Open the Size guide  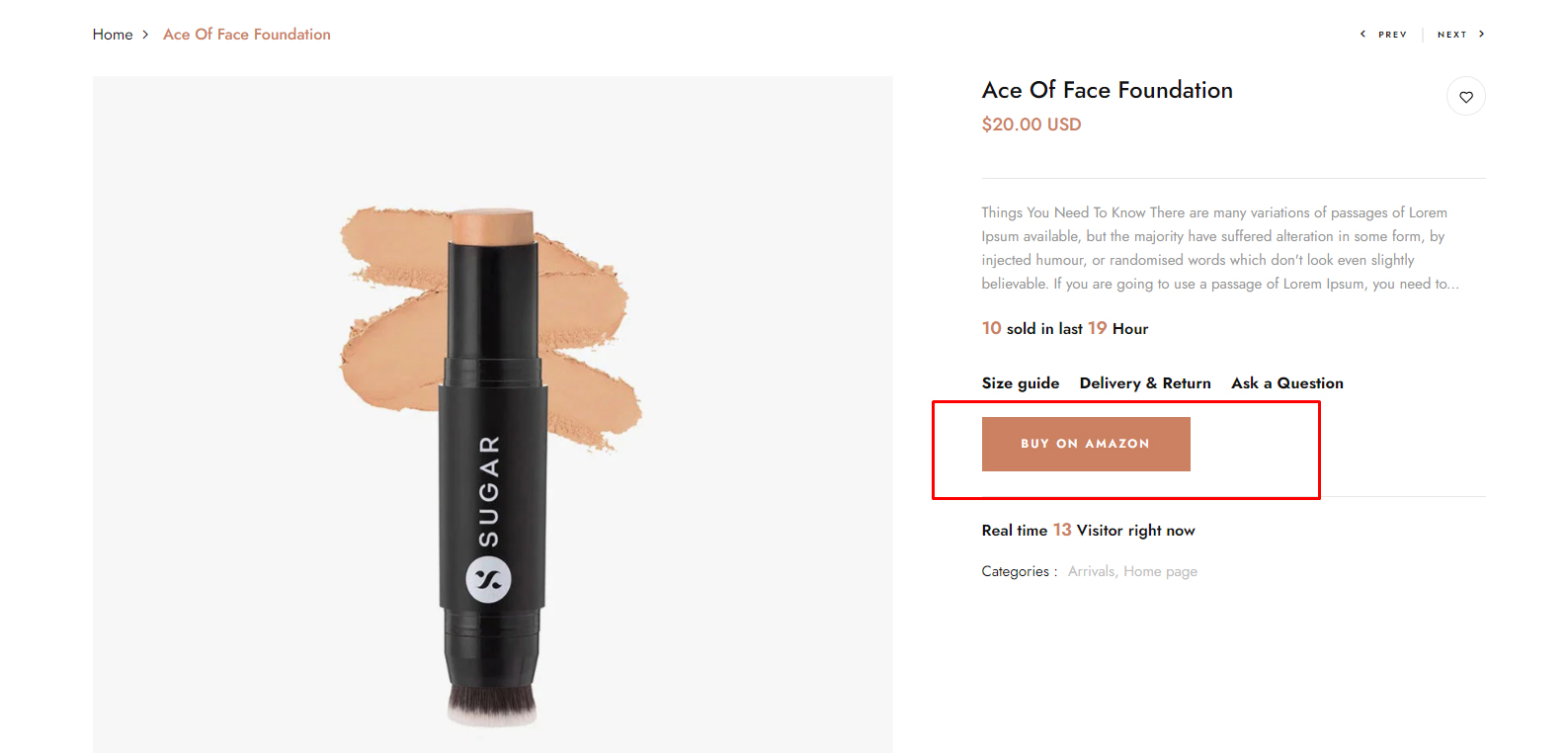pyautogui.click(x=1020, y=383)
